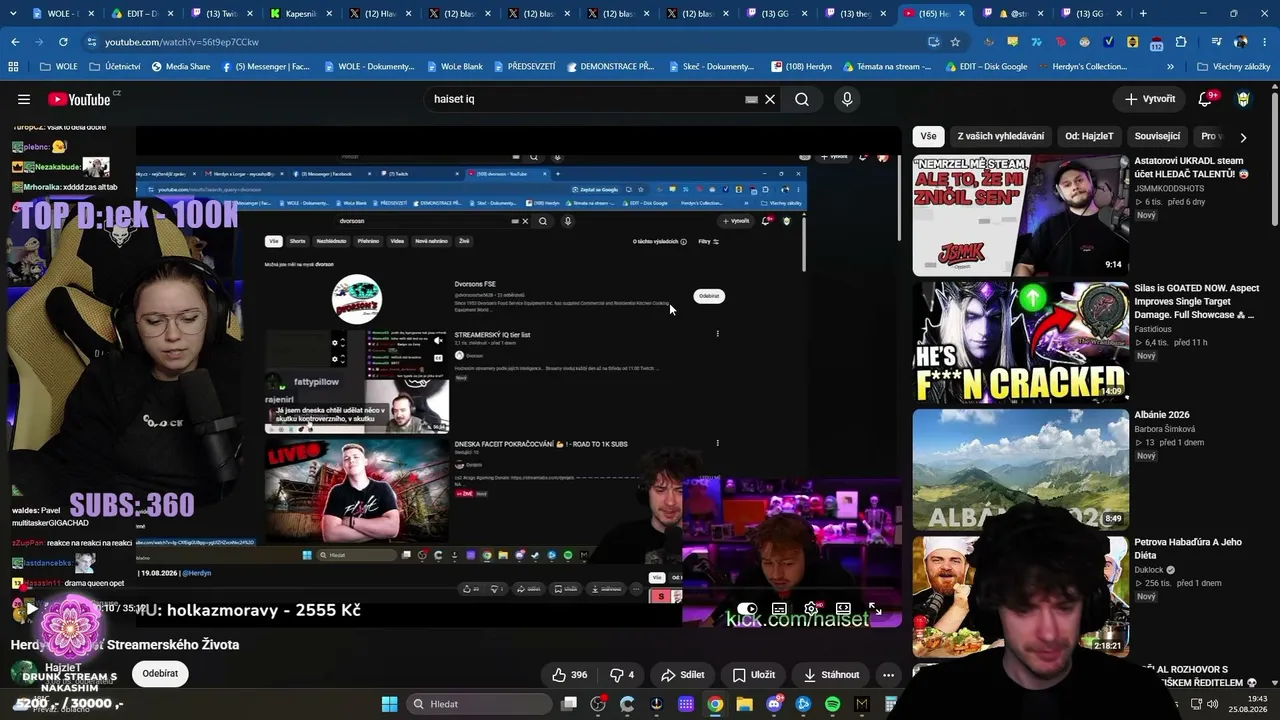The image size is (1280, 720).
Task: Open the 'EDIT – Disk Google' bookmark
Action: 986,67
